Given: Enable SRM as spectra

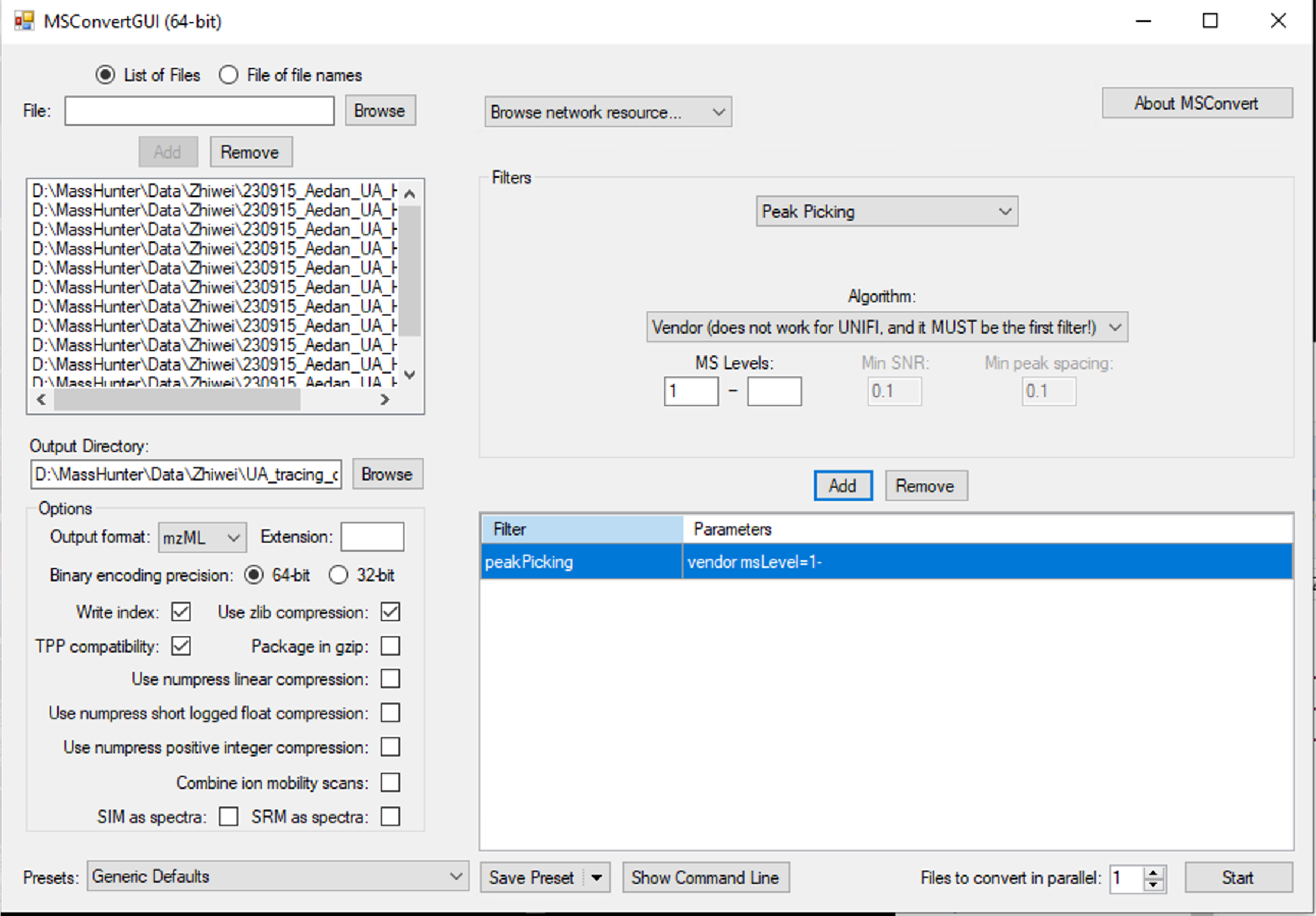Looking at the screenshot, I should tap(390, 817).
